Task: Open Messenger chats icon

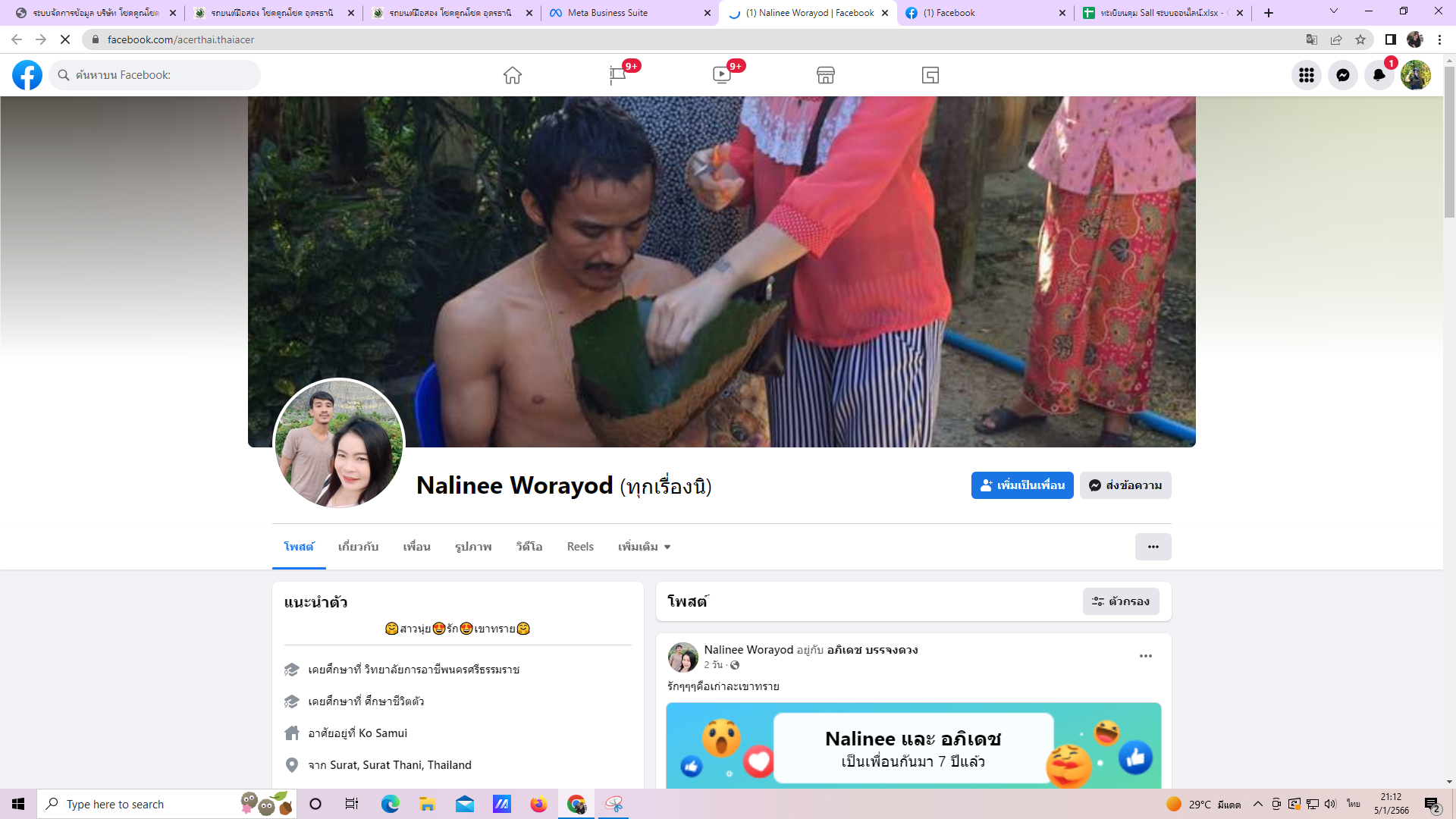Action: click(1342, 75)
